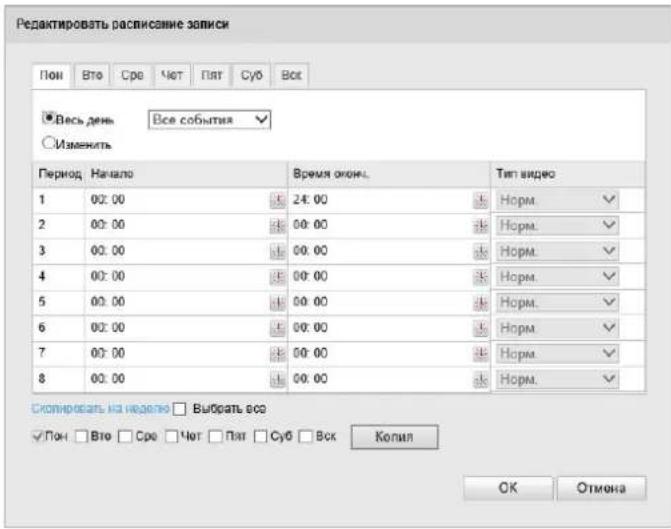Switch to the Суб day tab
This screenshot has height=529, width=671.
(x=252, y=76)
